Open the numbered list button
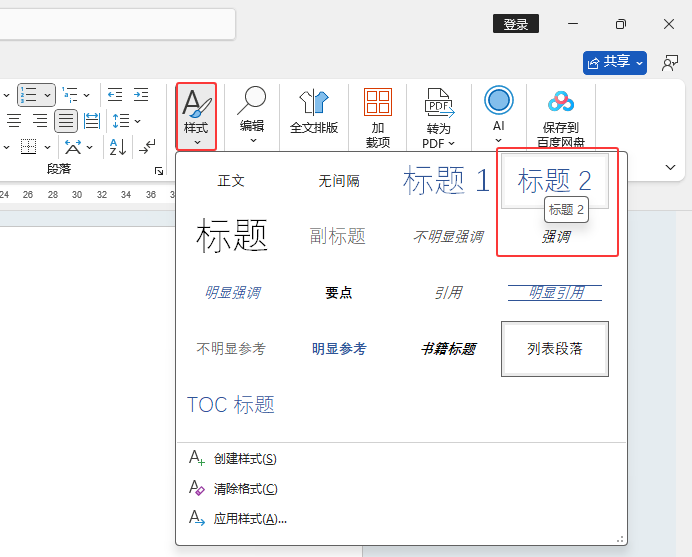The image size is (692, 557). 30,95
